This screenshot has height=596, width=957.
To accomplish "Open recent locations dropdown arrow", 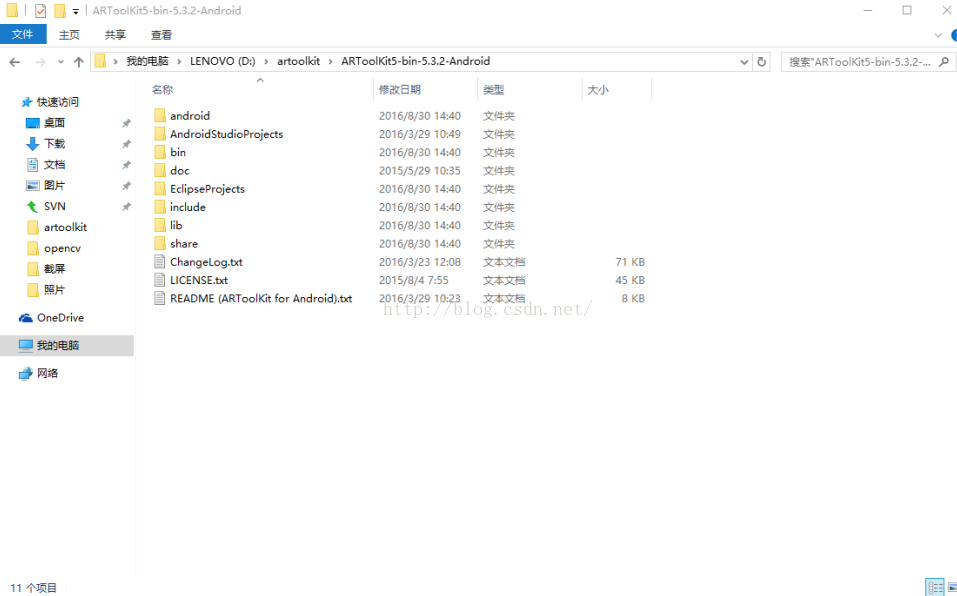I will [60, 62].
